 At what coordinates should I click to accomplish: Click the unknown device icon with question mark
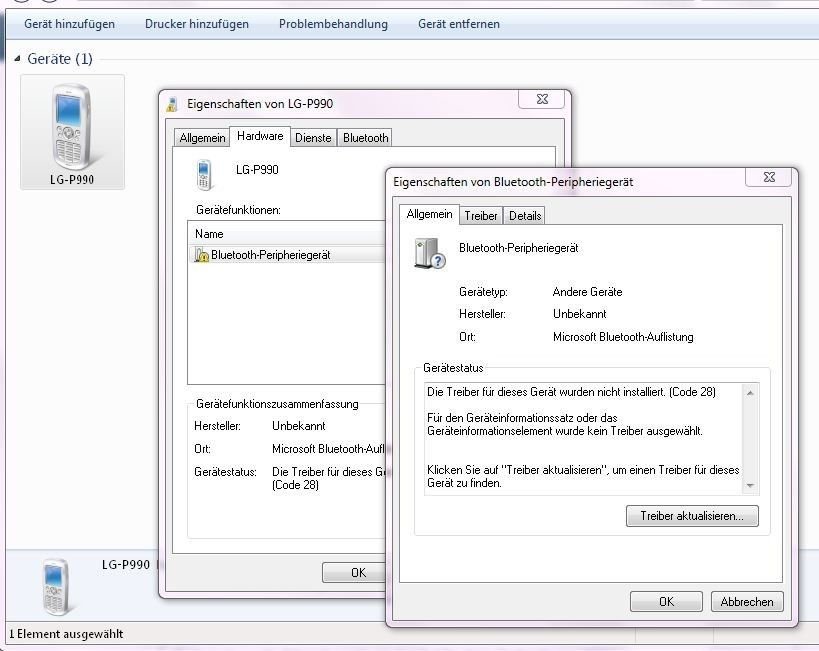(x=430, y=253)
